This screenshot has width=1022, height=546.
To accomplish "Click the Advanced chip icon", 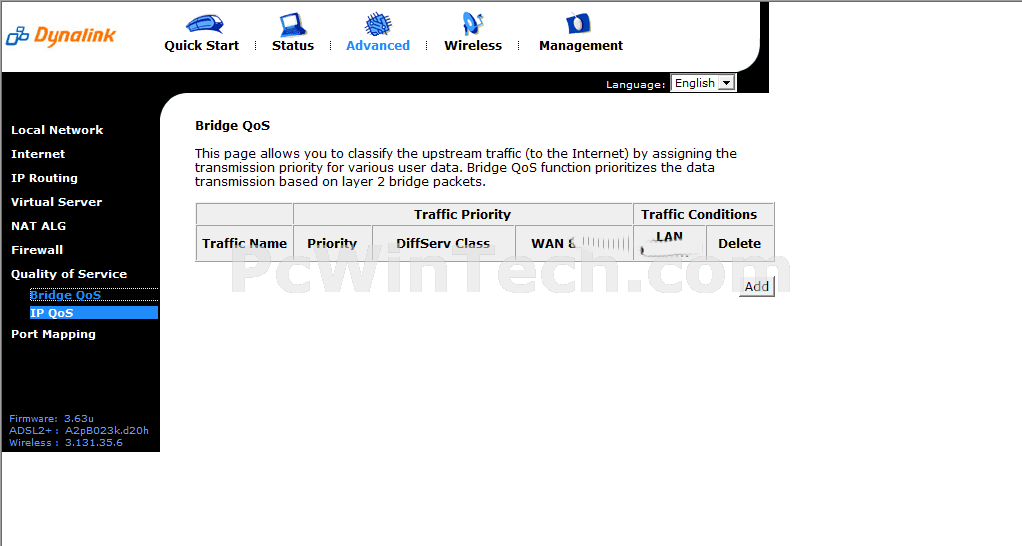I will click(x=378, y=24).
